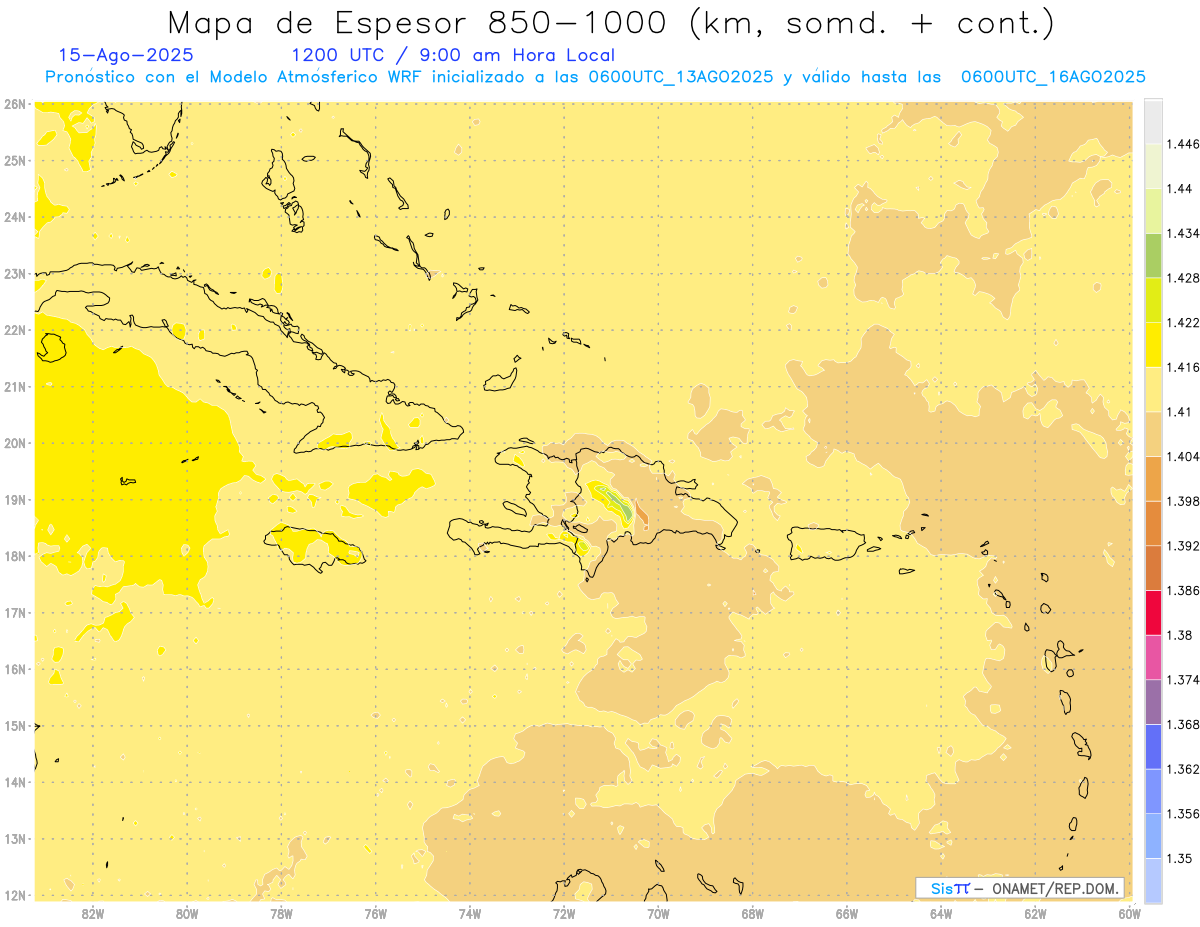
Task: Select the purple legend swatch between 1.368 and 1.374
Action: coord(1153,702)
